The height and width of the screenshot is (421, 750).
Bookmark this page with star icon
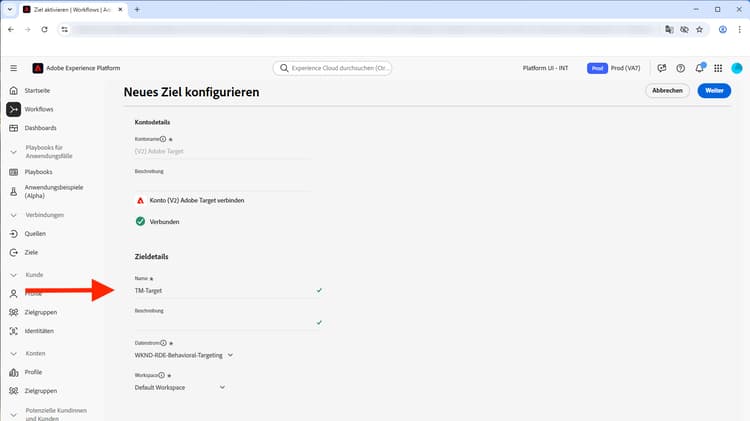point(699,30)
